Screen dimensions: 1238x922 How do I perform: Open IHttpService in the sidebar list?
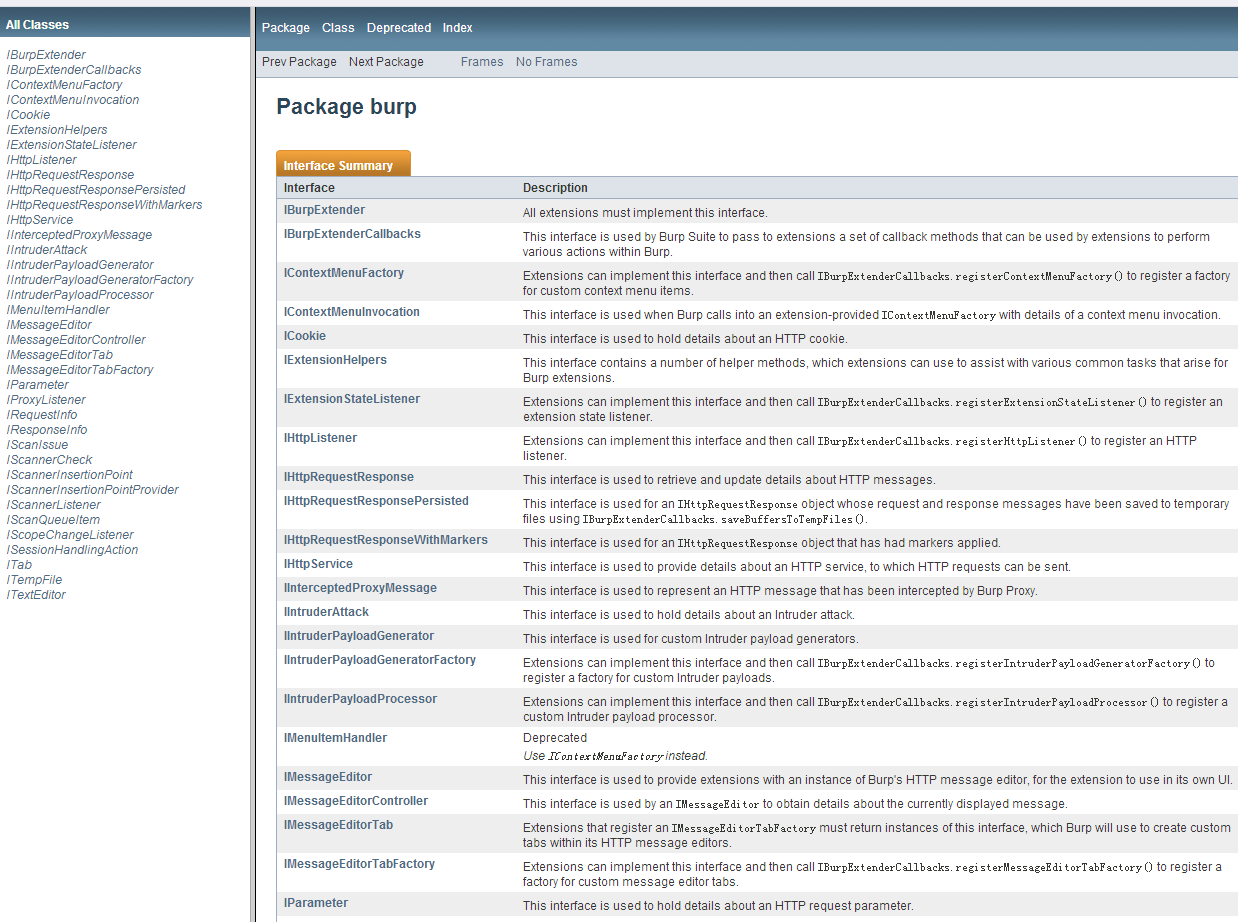click(x=40, y=220)
